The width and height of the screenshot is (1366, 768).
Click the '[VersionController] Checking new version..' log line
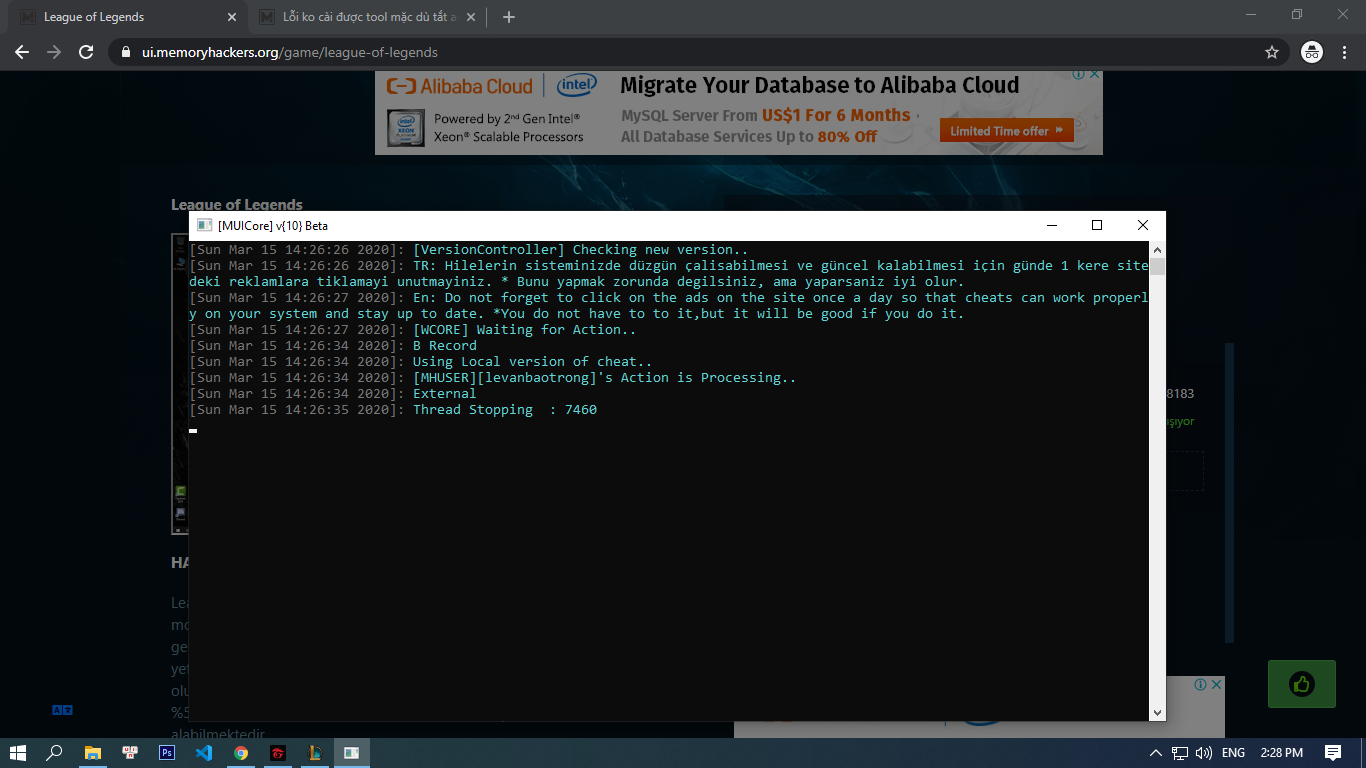(581, 249)
